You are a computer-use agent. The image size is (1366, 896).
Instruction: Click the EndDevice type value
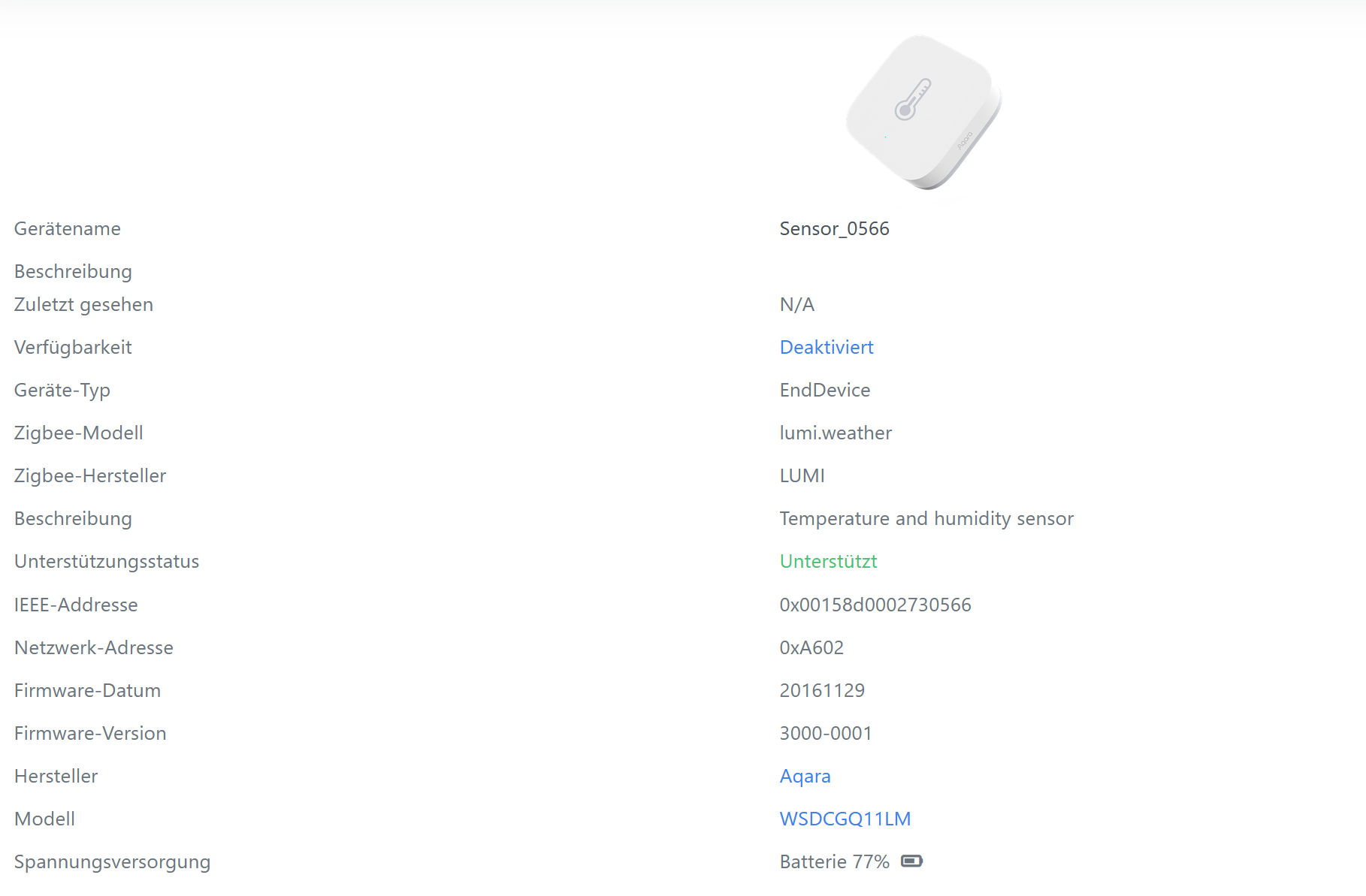pyautogui.click(x=825, y=390)
